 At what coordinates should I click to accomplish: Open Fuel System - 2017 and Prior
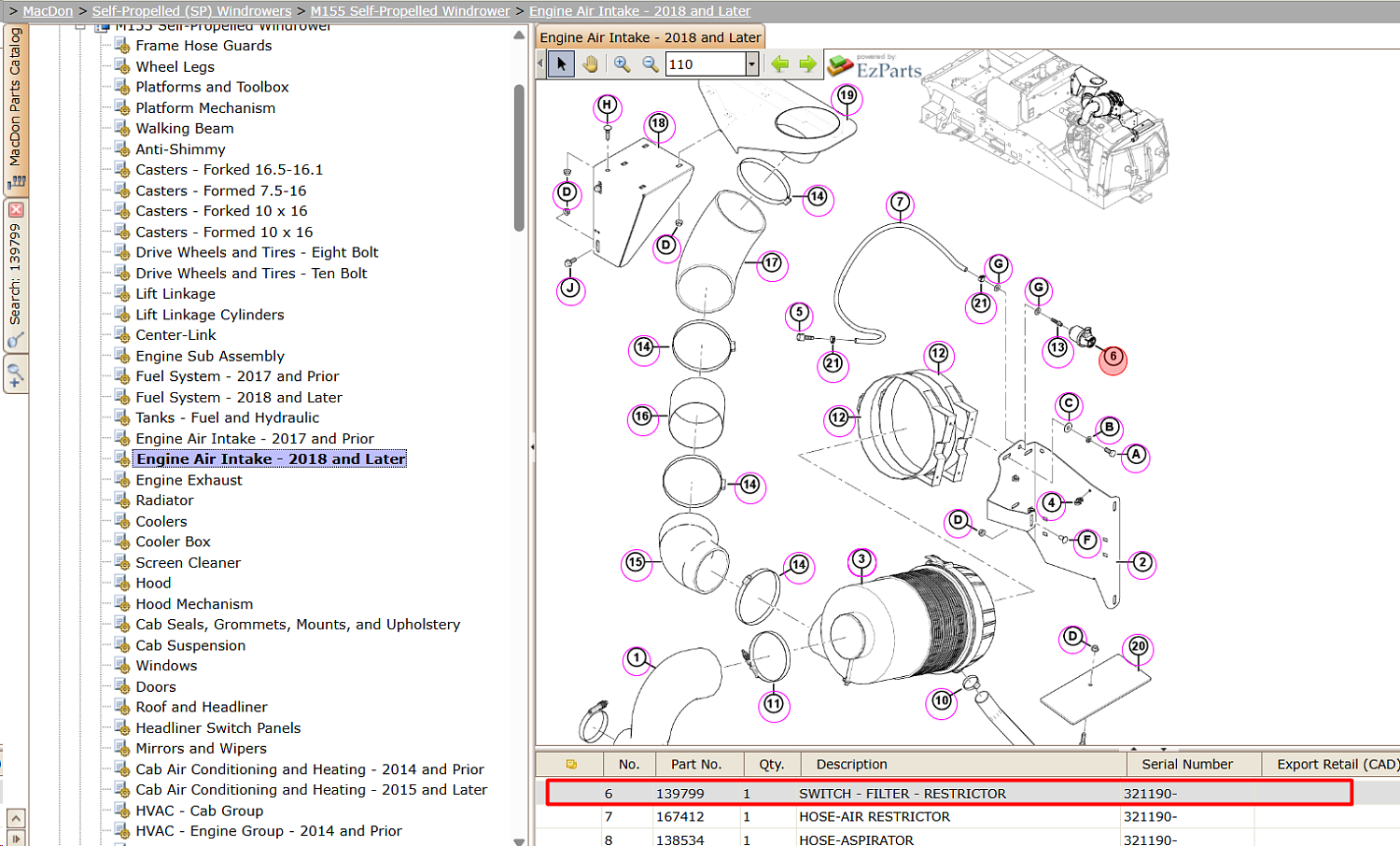[x=237, y=376]
